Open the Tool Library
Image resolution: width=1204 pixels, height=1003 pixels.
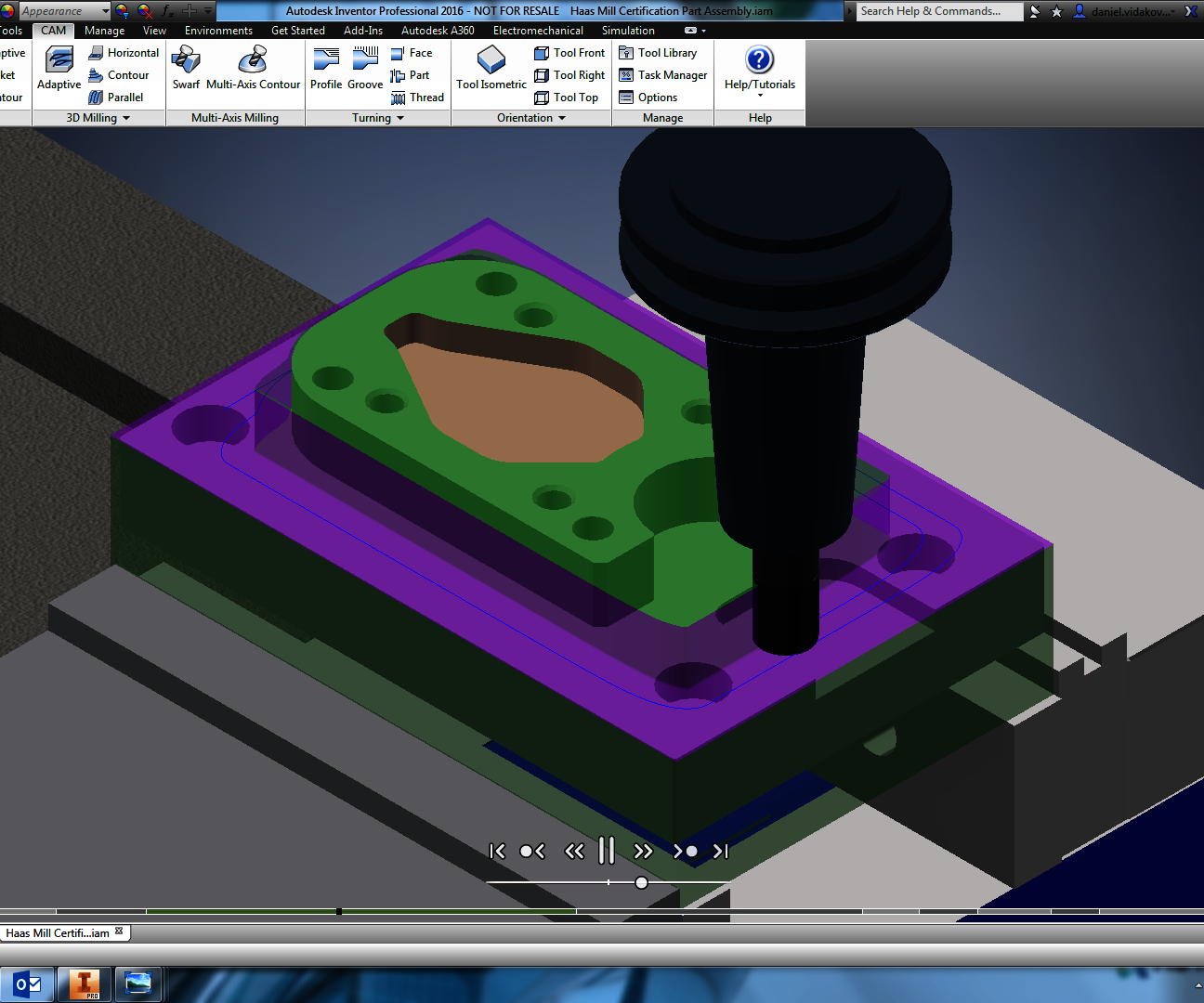[661, 52]
